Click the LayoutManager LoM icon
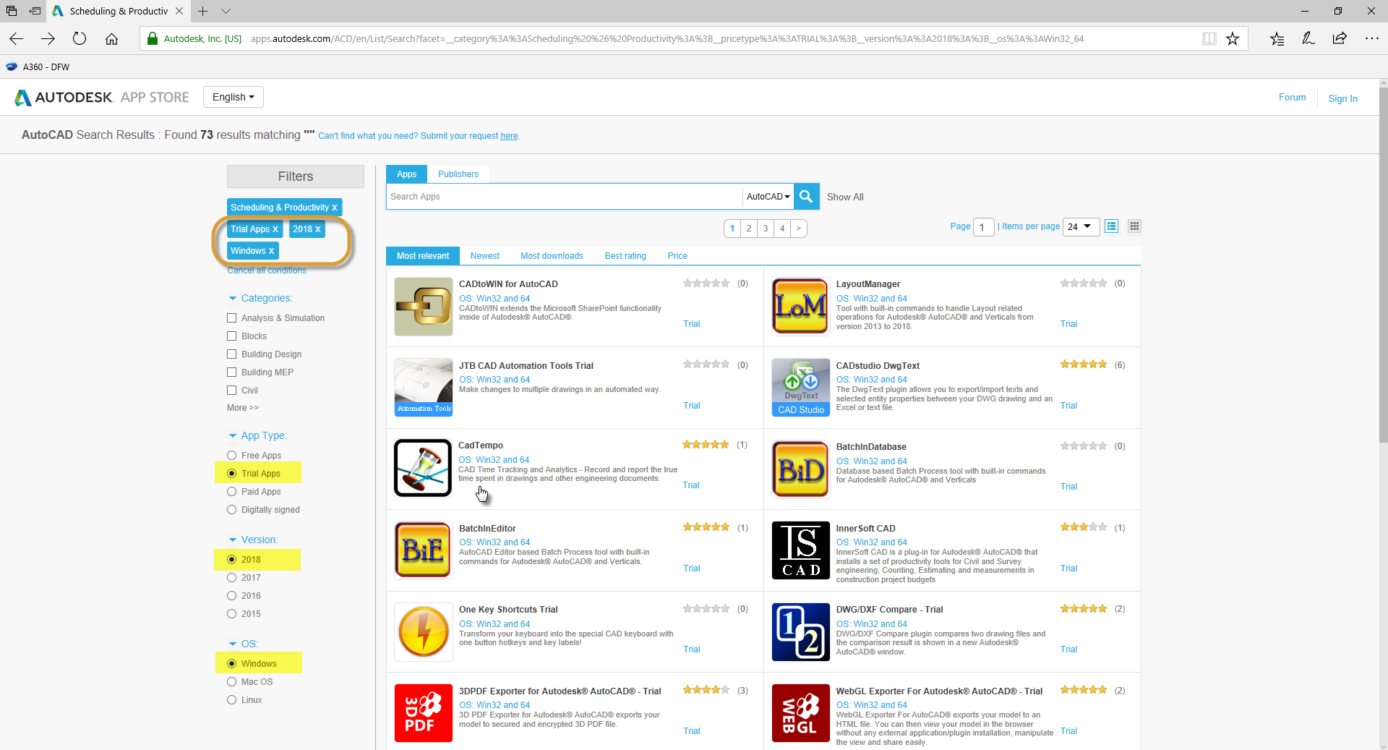Screen dimensions: 1388x750 (800, 306)
